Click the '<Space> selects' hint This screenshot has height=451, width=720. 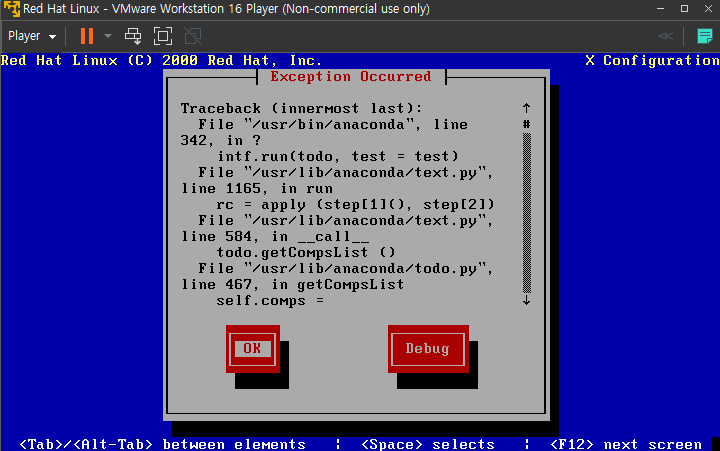pos(428,444)
